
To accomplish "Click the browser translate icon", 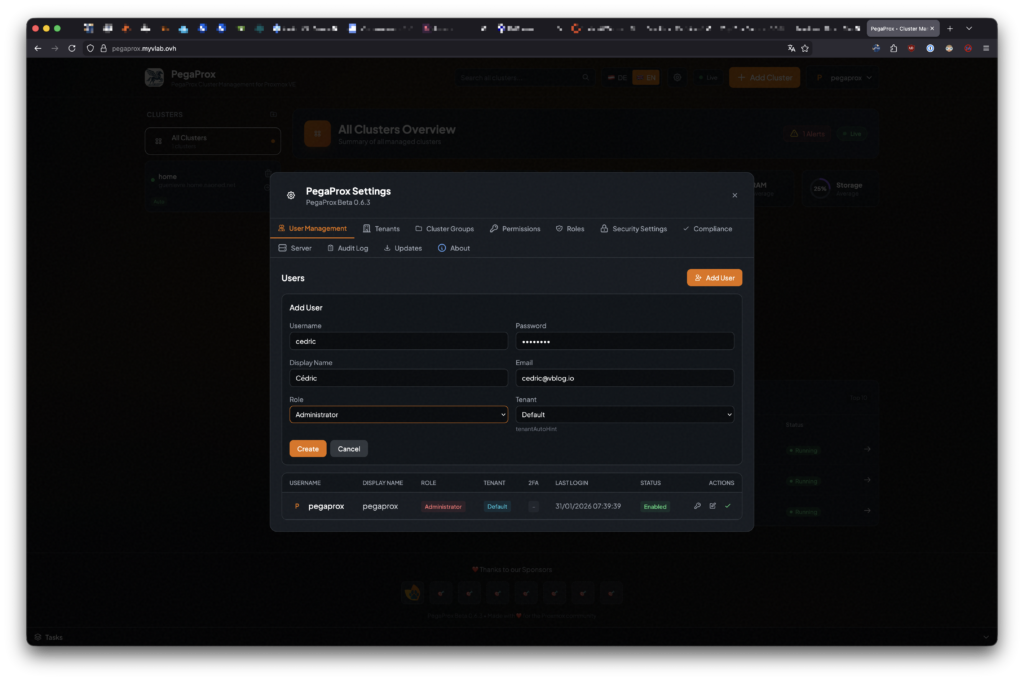I will [x=791, y=48].
